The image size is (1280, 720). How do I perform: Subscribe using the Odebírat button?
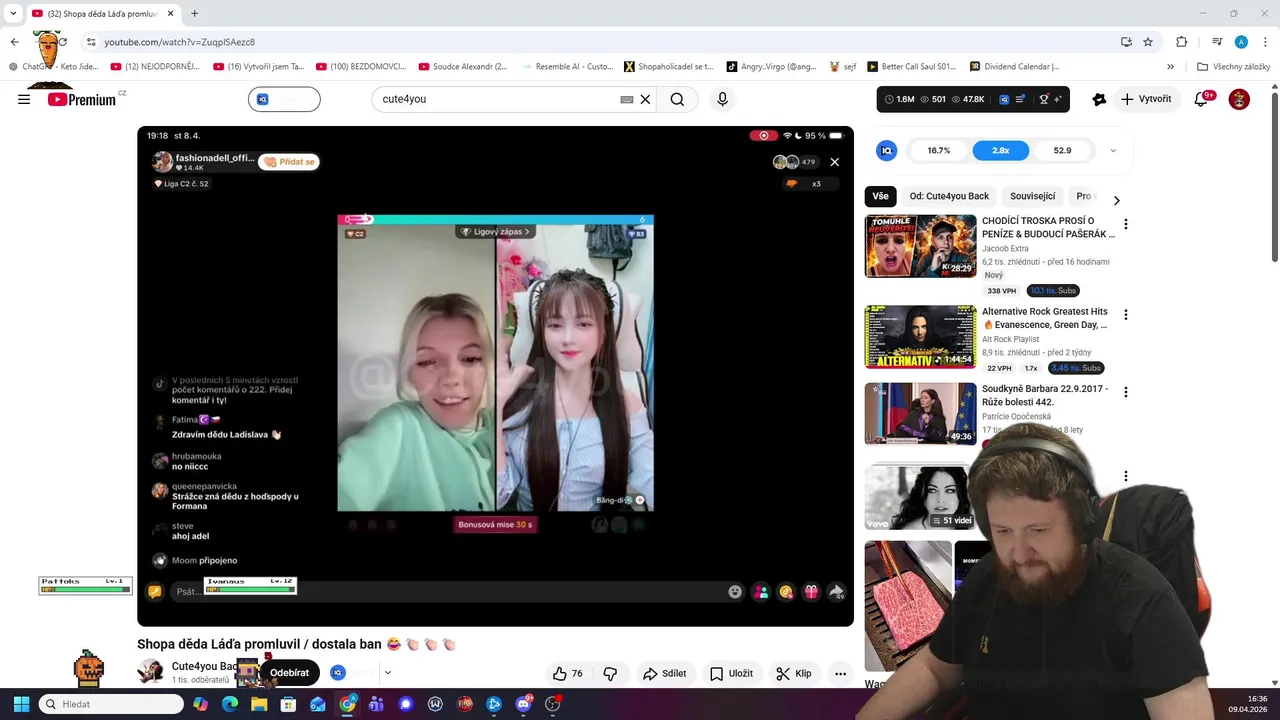point(289,673)
